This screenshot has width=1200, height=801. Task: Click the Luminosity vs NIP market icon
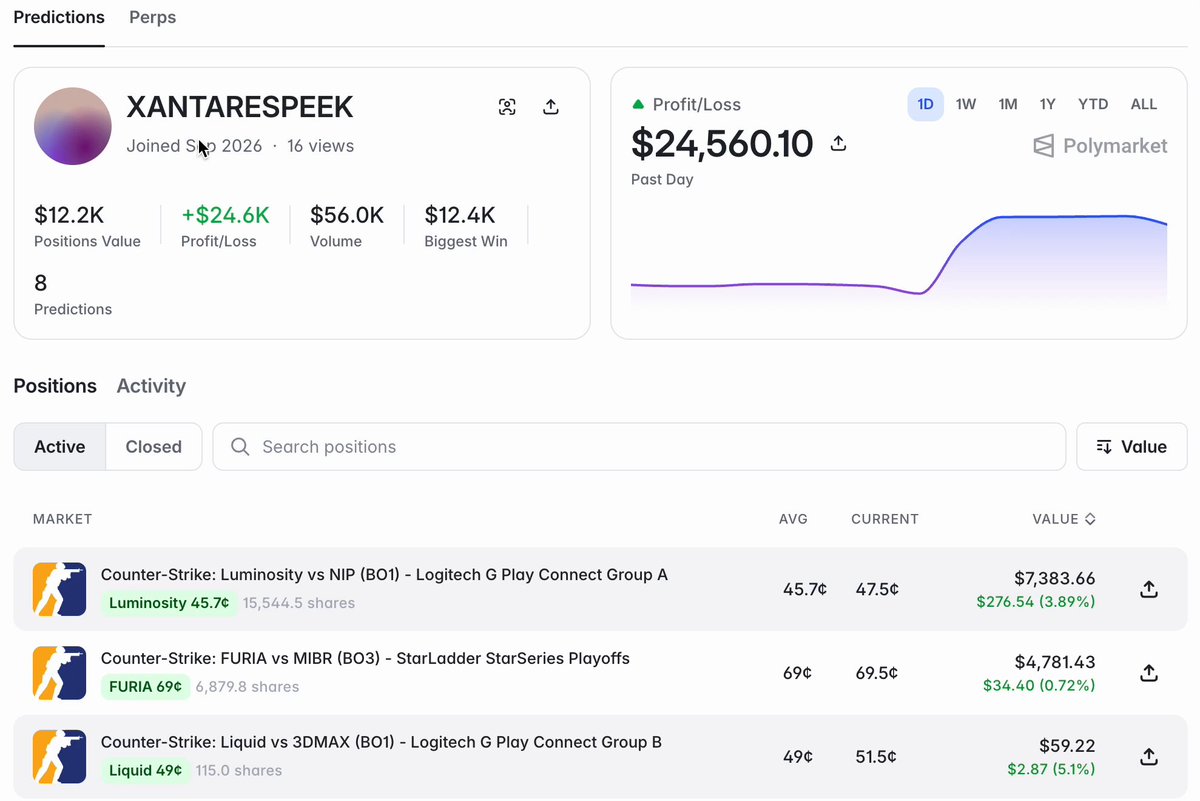[x=60, y=589]
